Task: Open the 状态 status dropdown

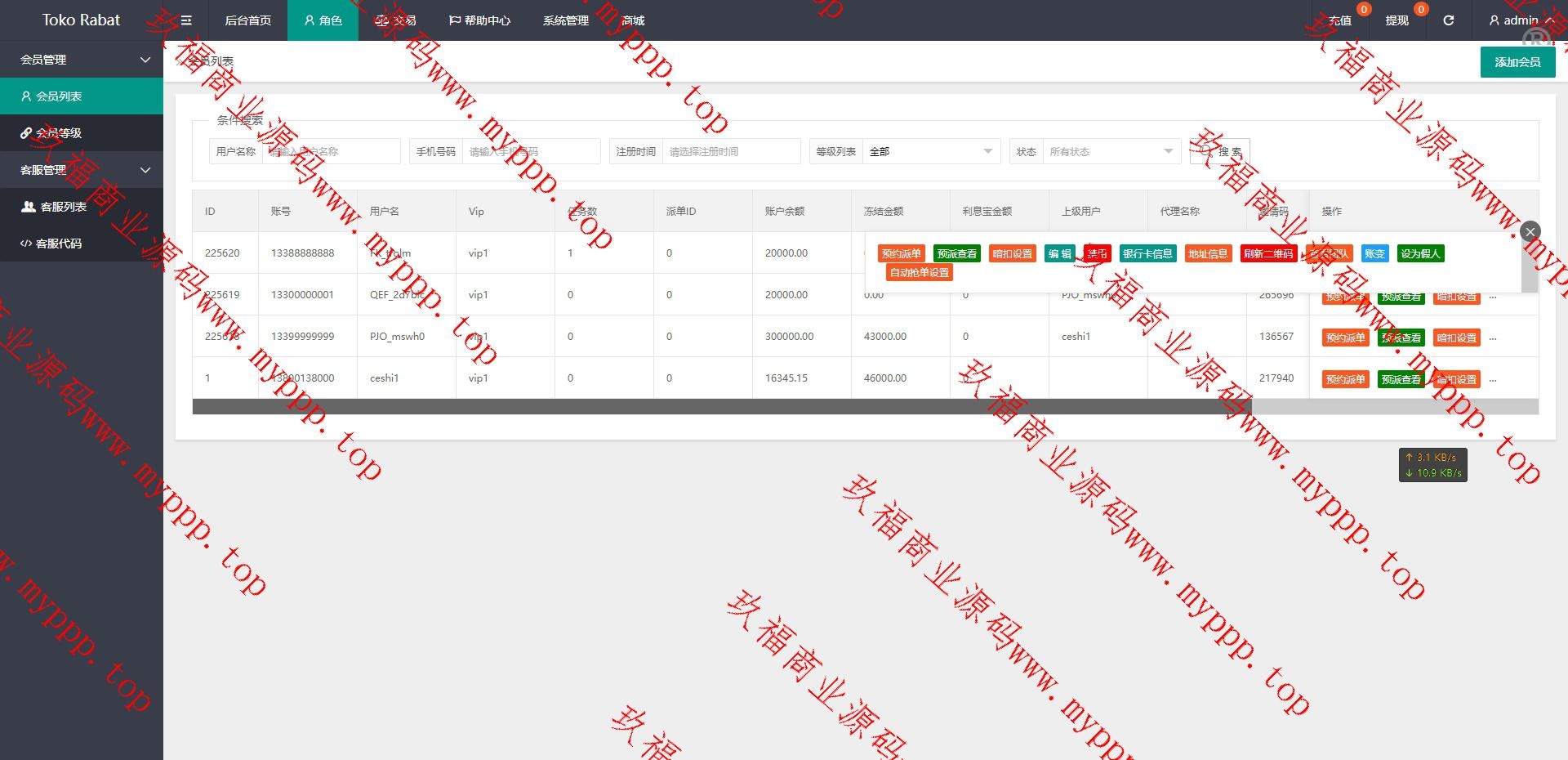Action: 1111,151
